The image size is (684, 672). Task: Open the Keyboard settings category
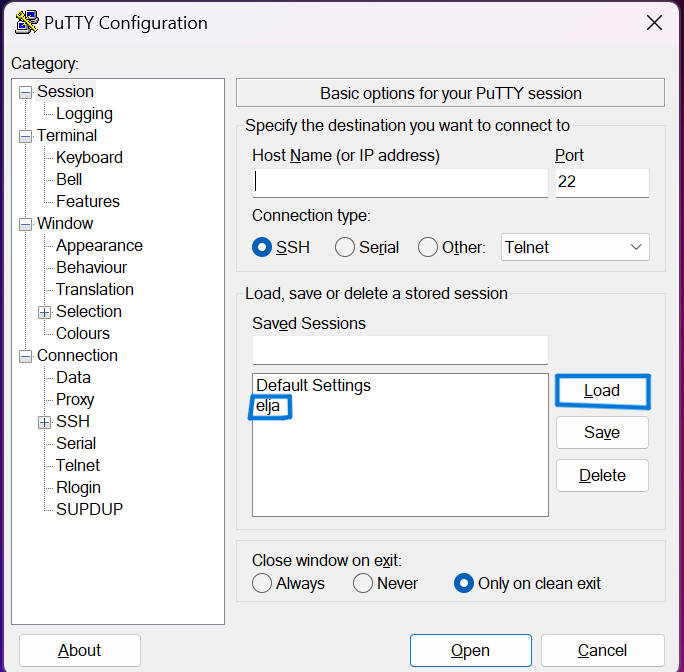89,158
